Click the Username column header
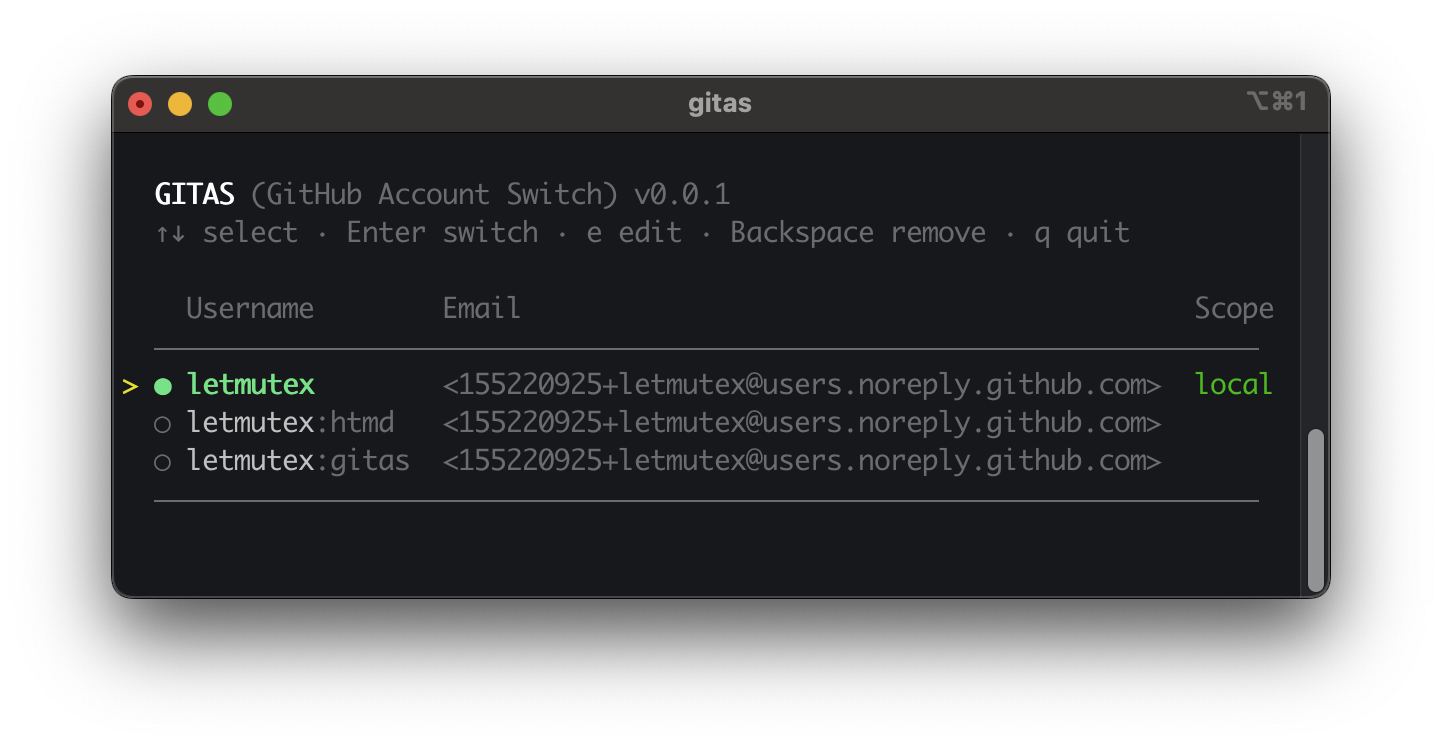The height and width of the screenshot is (746, 1442). coord(250,308)
